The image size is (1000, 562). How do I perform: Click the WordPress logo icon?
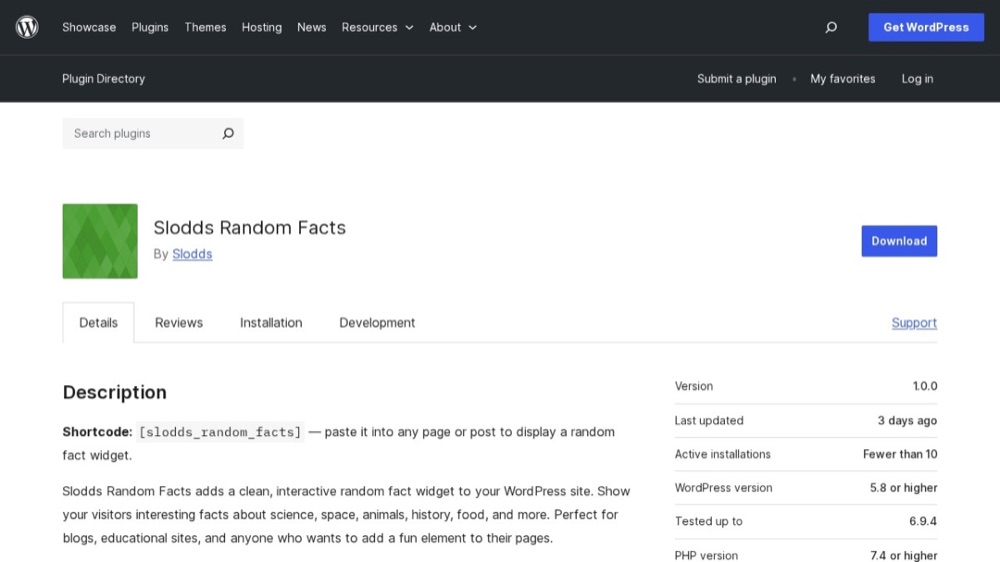[27, 27]
